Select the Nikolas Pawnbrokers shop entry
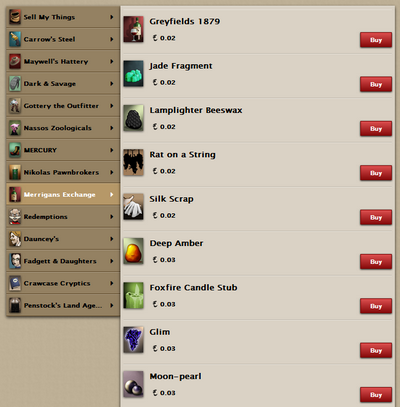 [x=63, y=172]
